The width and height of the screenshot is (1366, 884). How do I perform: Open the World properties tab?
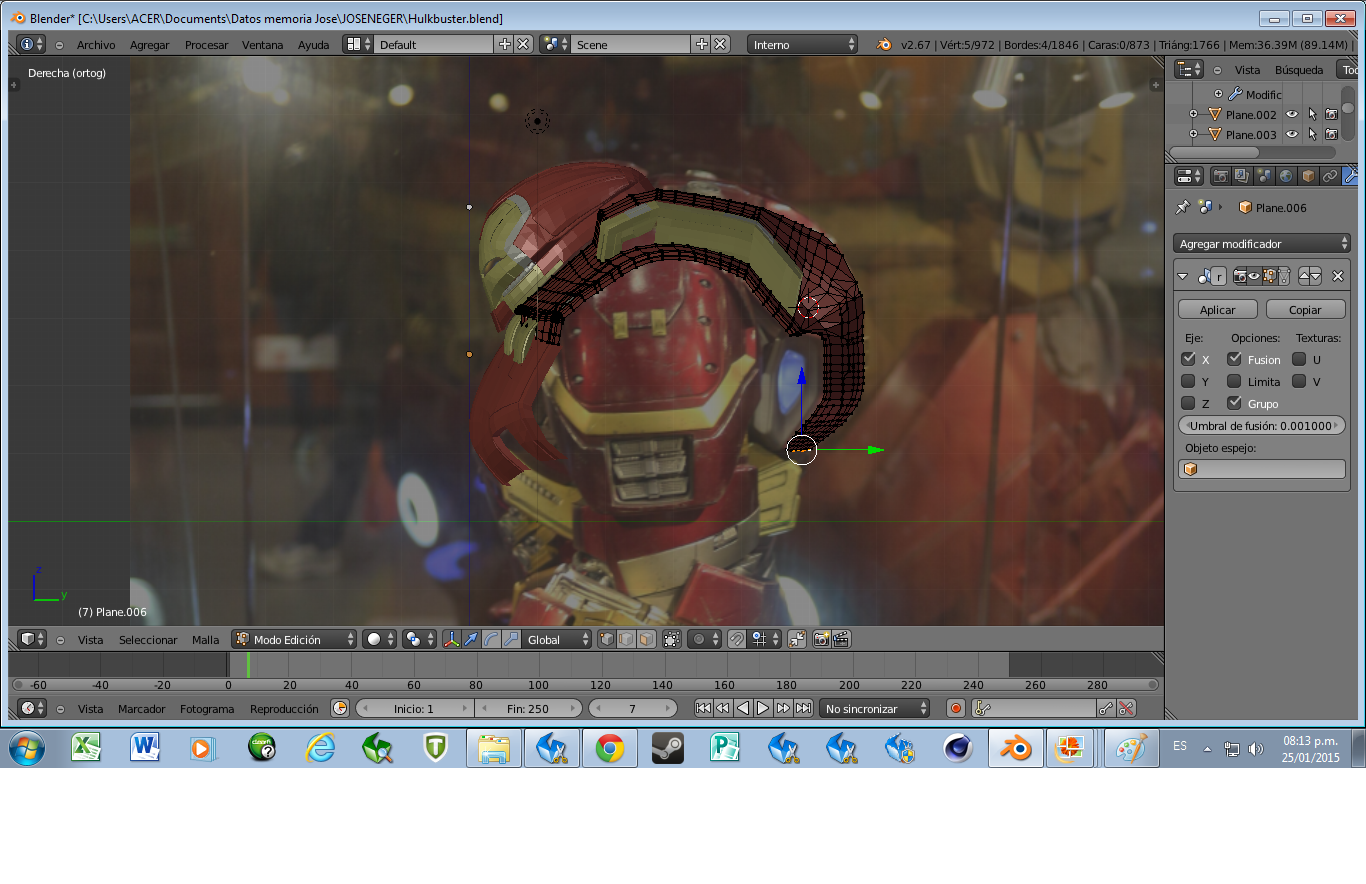pyautogui.click(x=1286, y=176)
